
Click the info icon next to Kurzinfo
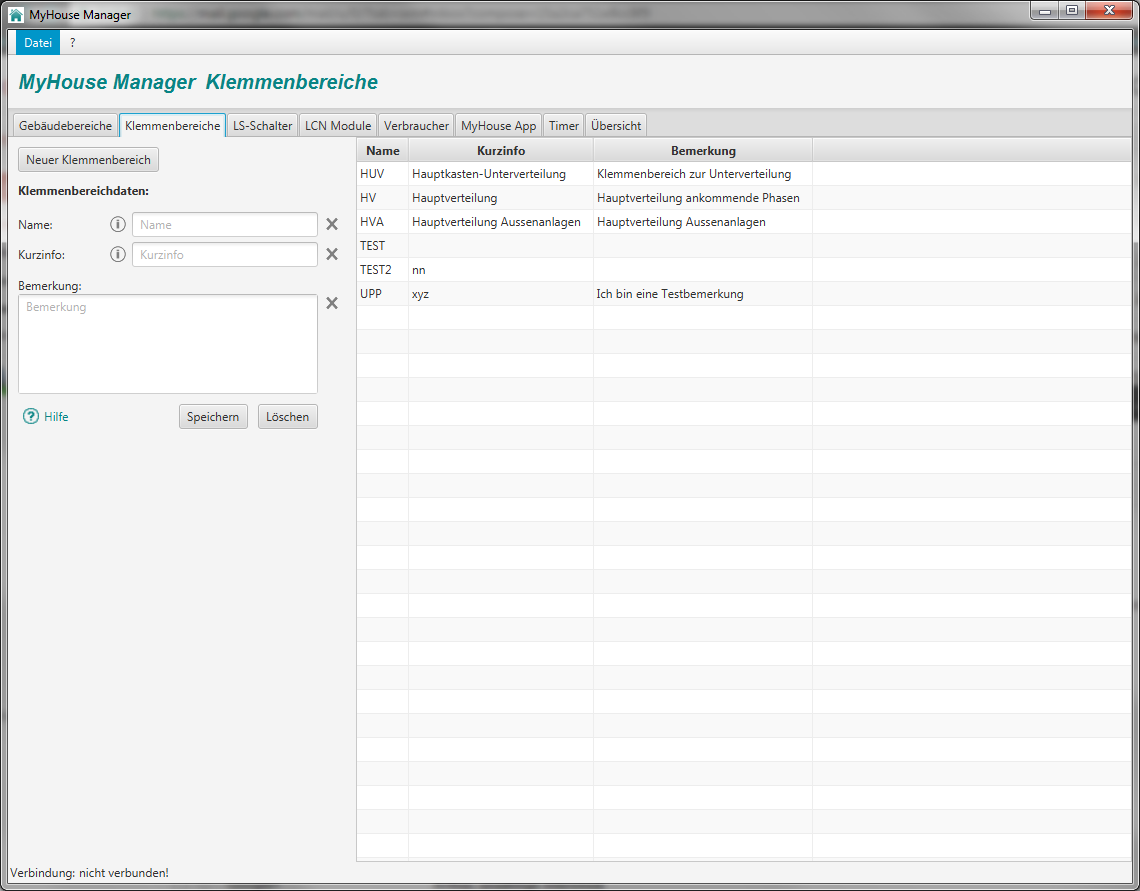[118, 255]
